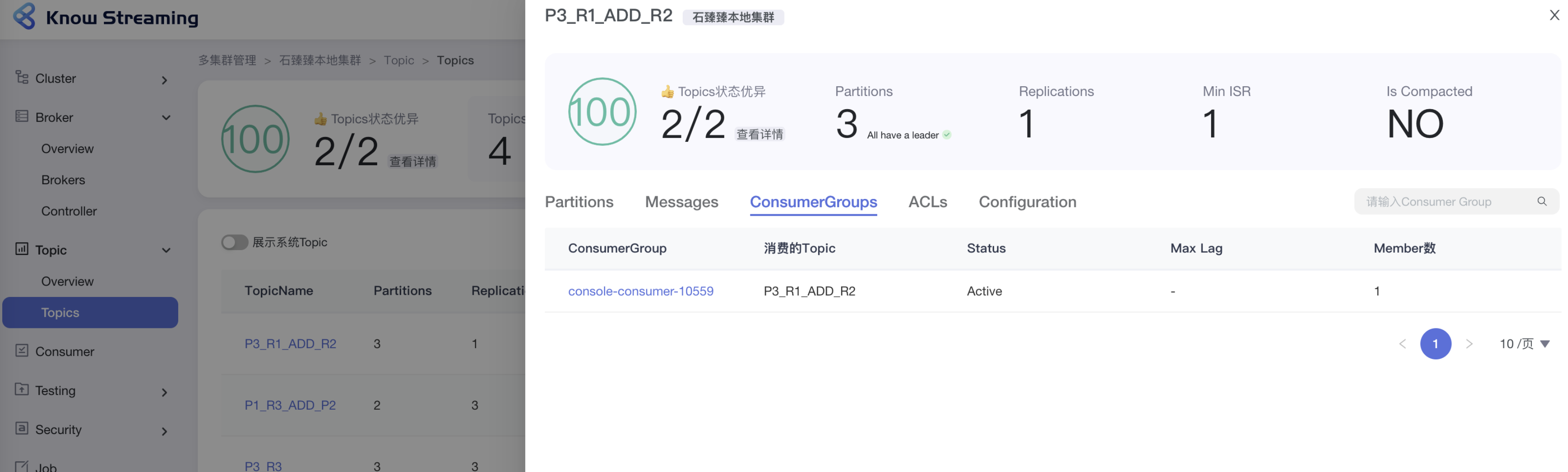Open the P3_R3 topic link
The width and height of the screenshot is (1568, 472).
(x=263, y=466)
